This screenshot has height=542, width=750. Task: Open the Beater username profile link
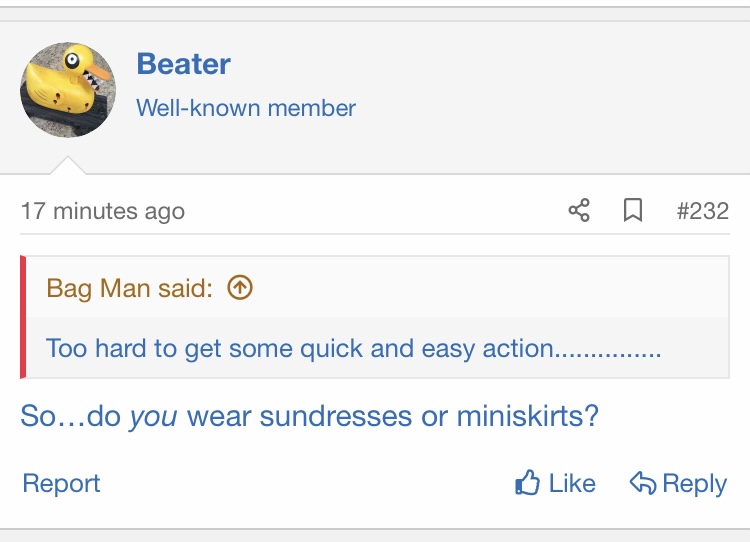[183, 64]
